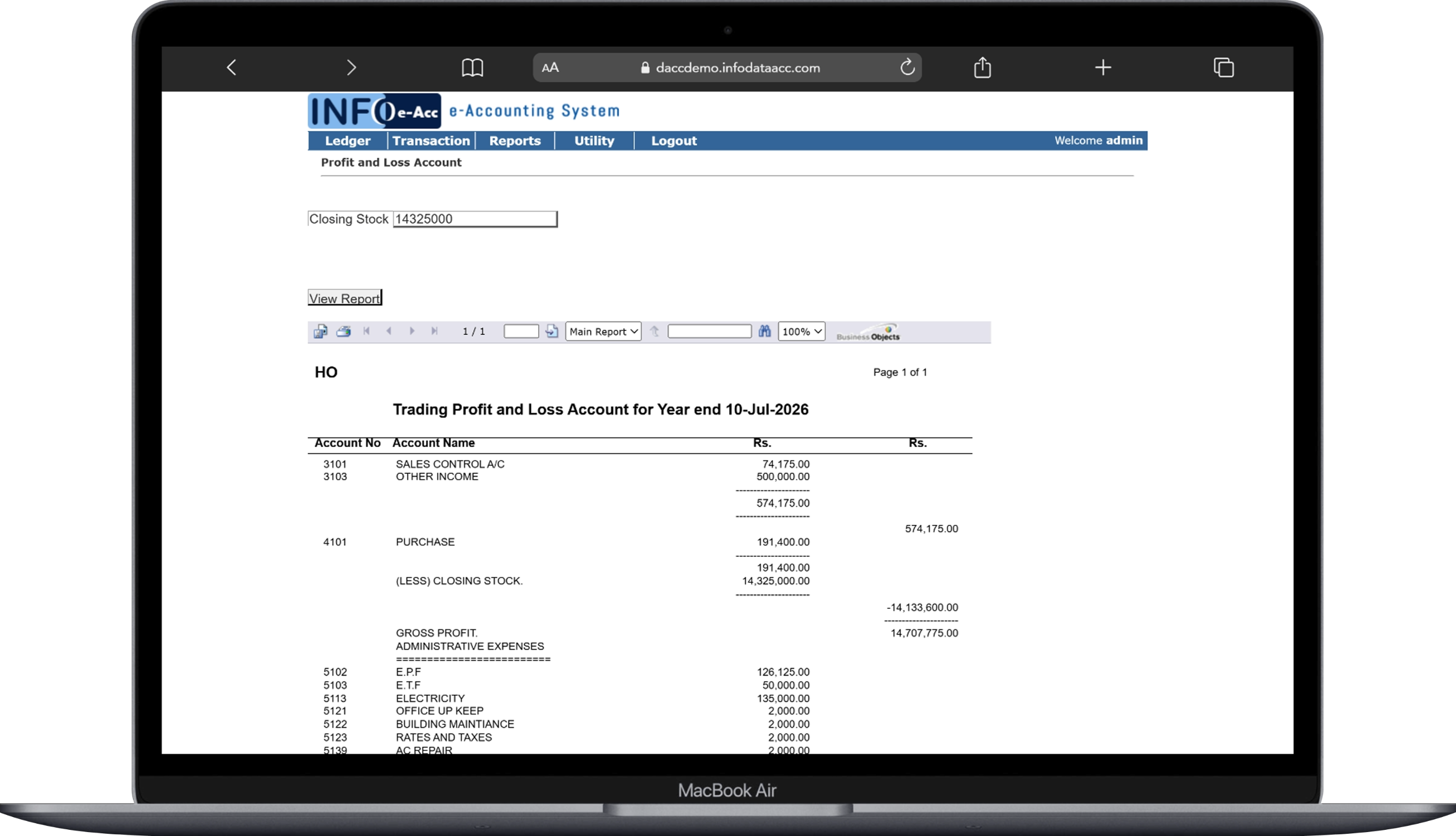Click the BUILDING MAINTIANCE row

(566, 724)
